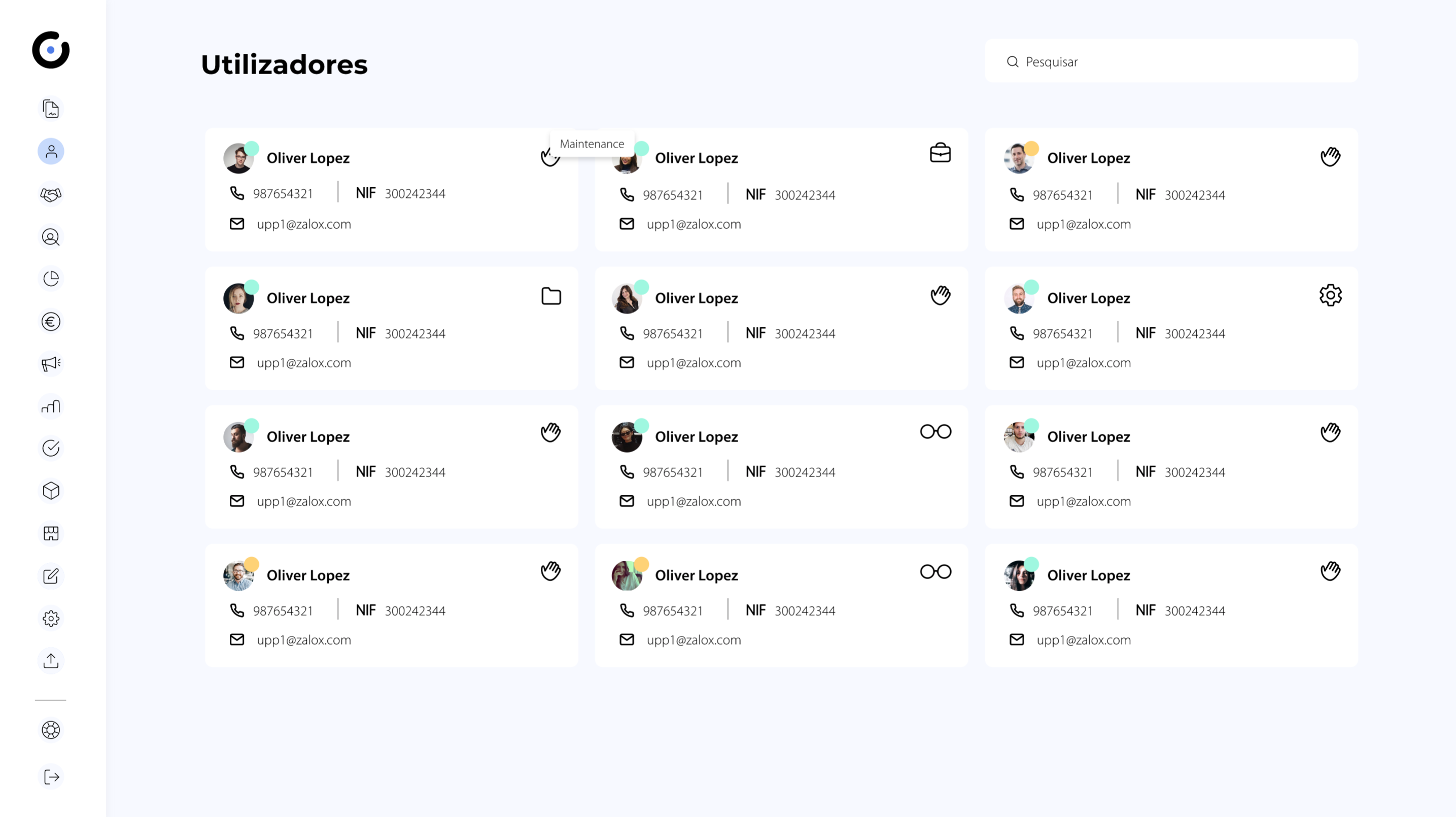This screenshot has width=1456, height=817.
Task: Click the pie chart sidebar icon
Action: click(51, 279)
